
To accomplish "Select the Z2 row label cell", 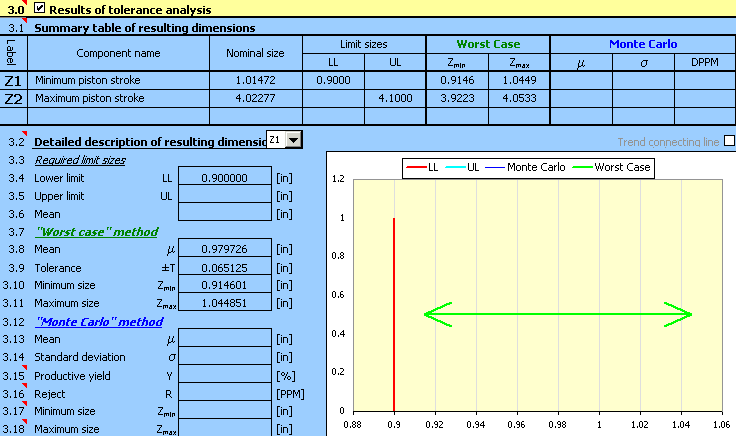I will pyautogui.click(x=13, y=99).
